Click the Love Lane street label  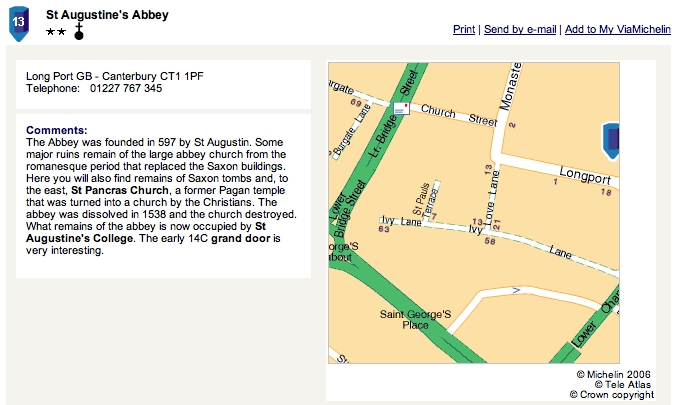coord(491,198)
